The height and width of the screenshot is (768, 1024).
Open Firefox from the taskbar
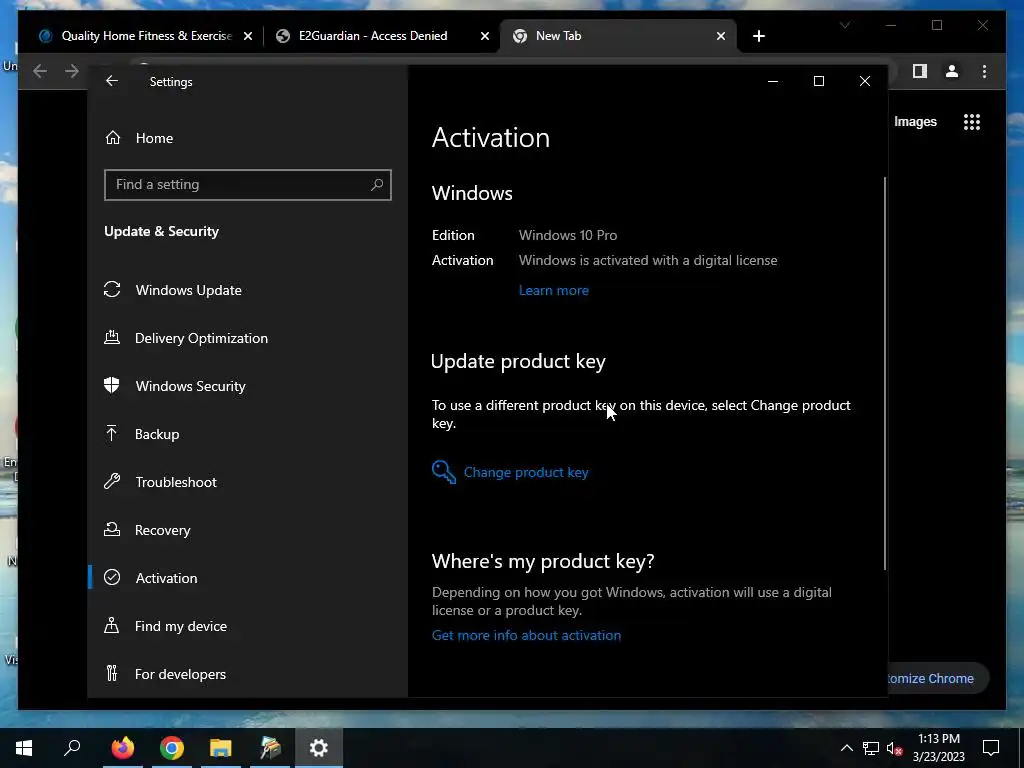point(122,748)
